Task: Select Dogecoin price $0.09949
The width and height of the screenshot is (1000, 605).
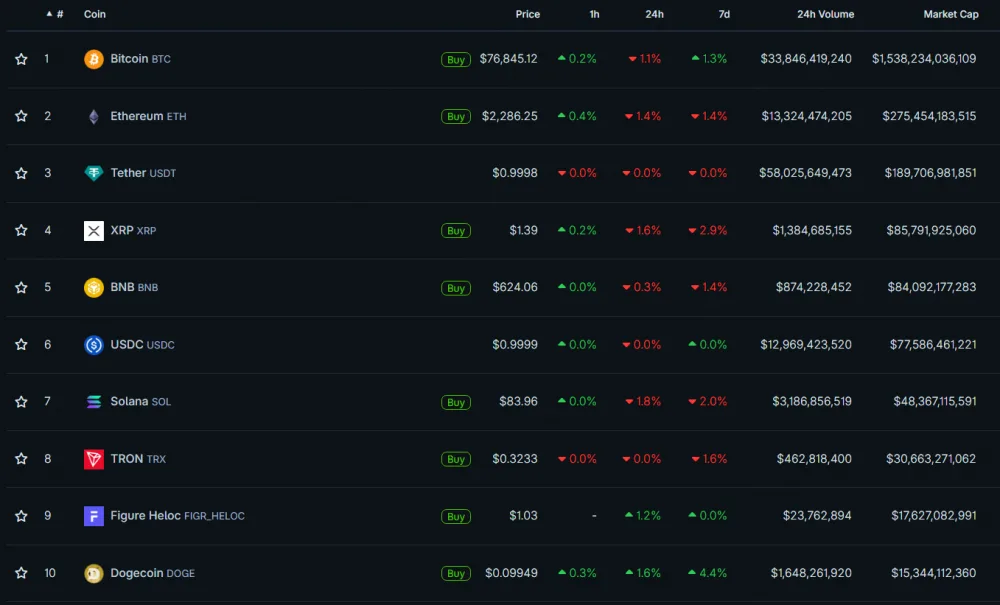Action: 511,572
